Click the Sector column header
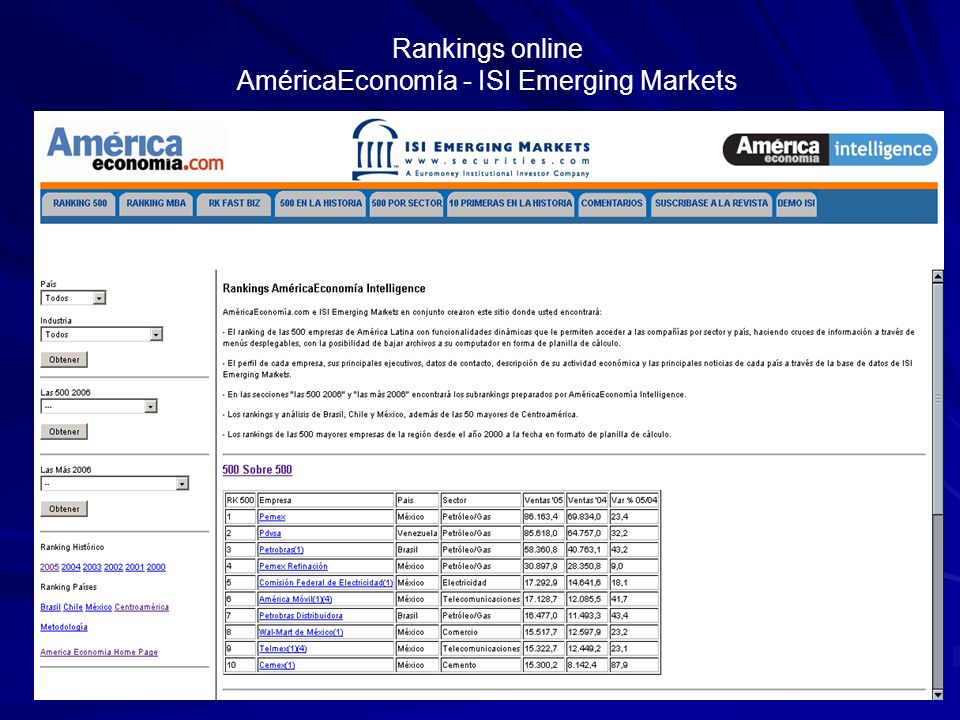 [x=481, y=500]
